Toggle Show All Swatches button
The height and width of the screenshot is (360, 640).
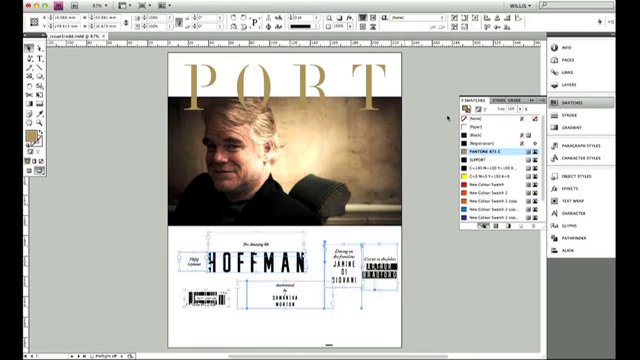[484, 226]
